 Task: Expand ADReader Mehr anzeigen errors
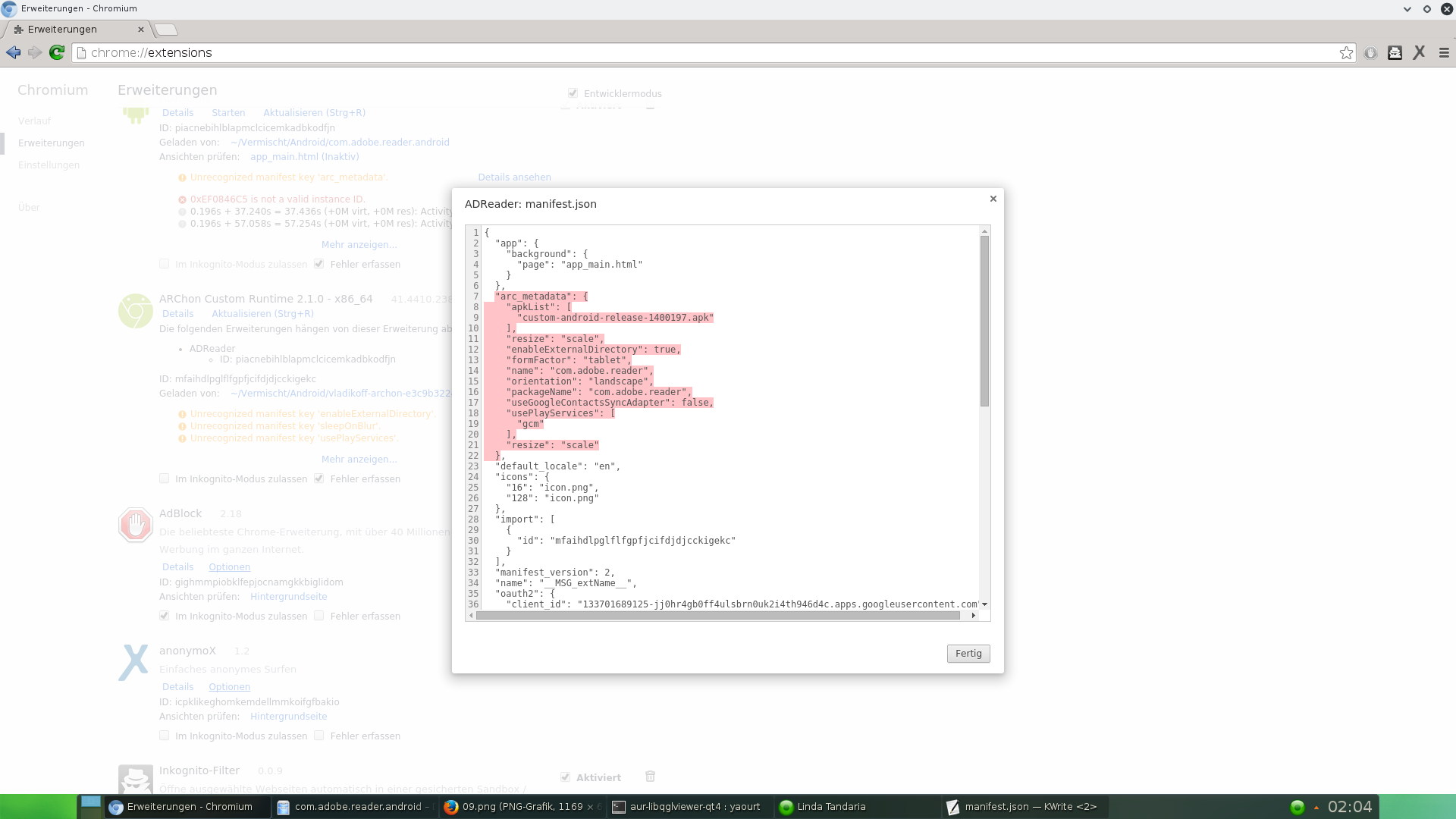pyautogui.click(x=359, y=245)
